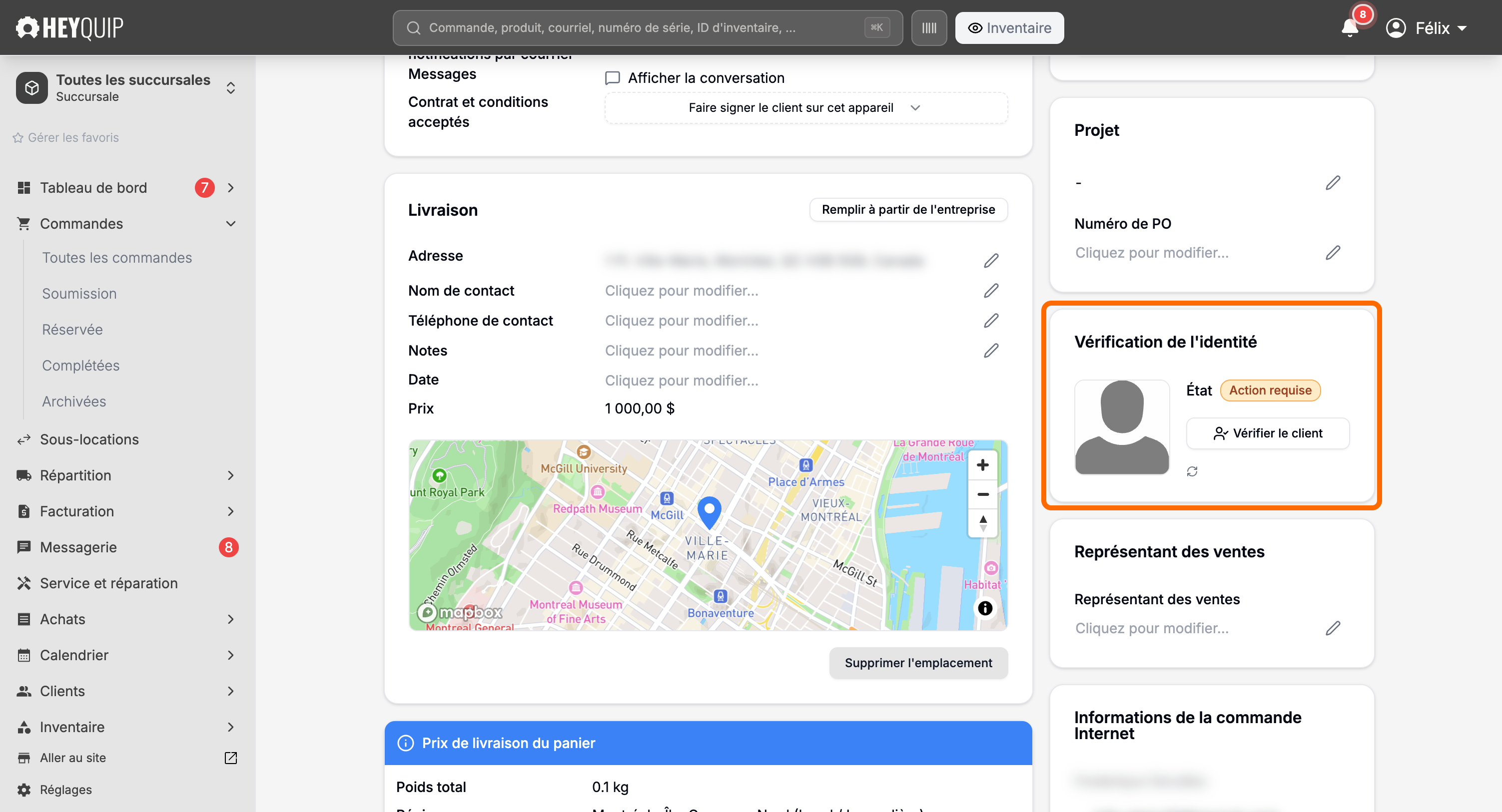Click the Date field placeholder to edit
Screen dimensions: 1502x812
[681, 380]
